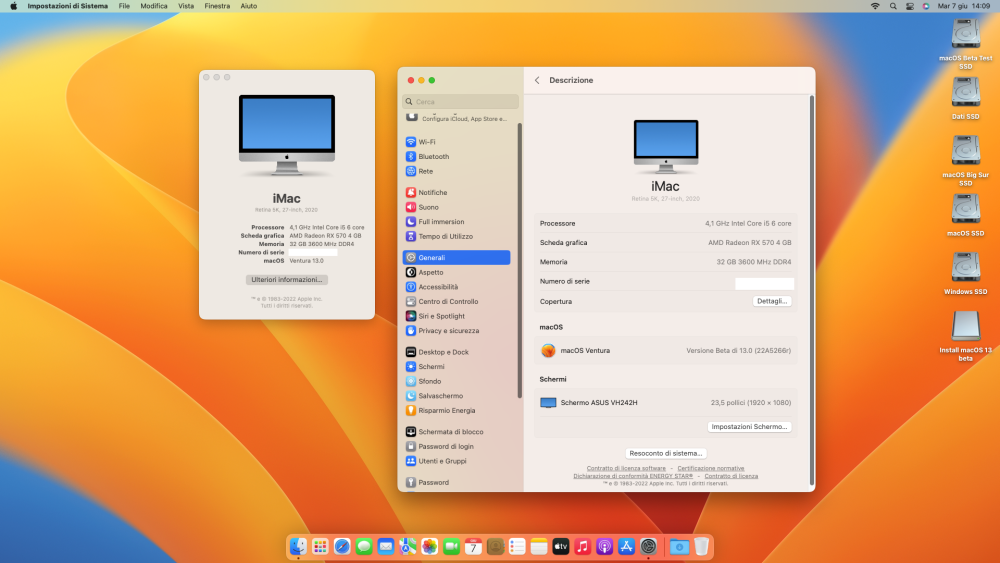Open the ENERGY STAR conformity declaration link
The height and width of the screenshot is (563, 1000).
point(633,476)
